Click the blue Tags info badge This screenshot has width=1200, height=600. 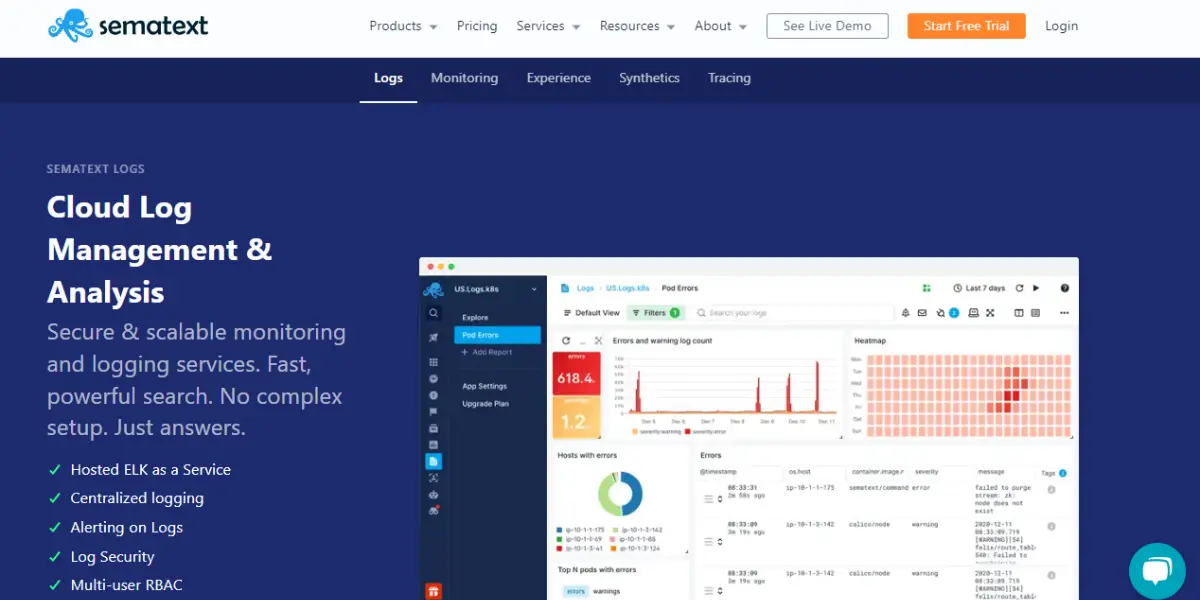pyautogui.click(x=1062, y=473)
